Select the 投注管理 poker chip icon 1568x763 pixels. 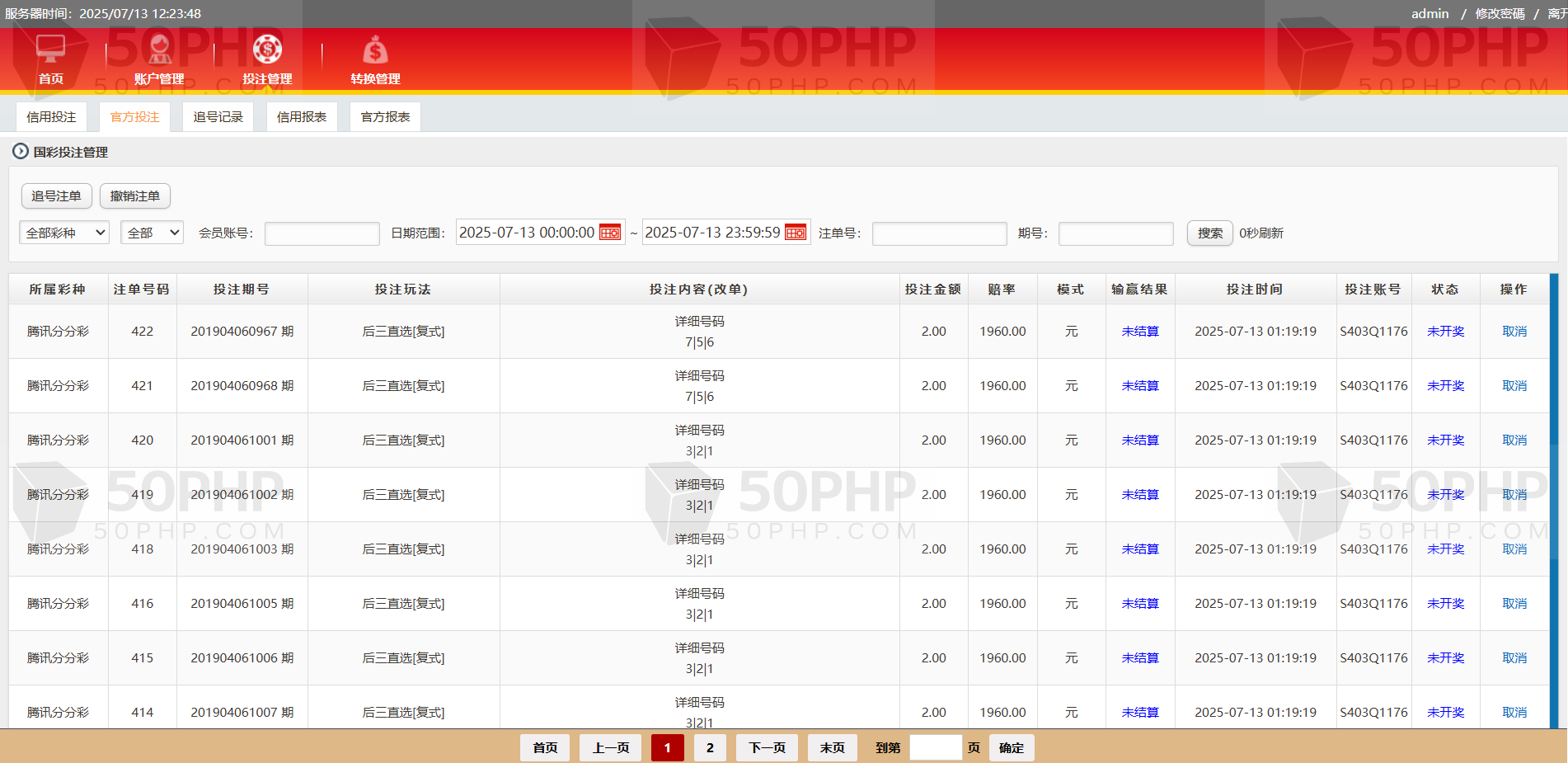pos(267,49)
